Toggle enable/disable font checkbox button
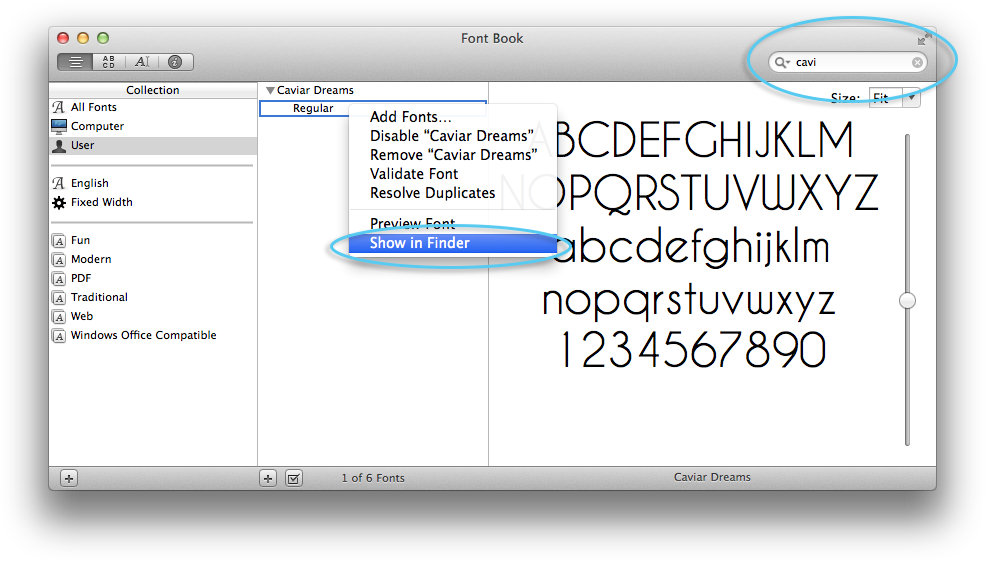This screenshot has height=561, width=985. coord(293,479)
